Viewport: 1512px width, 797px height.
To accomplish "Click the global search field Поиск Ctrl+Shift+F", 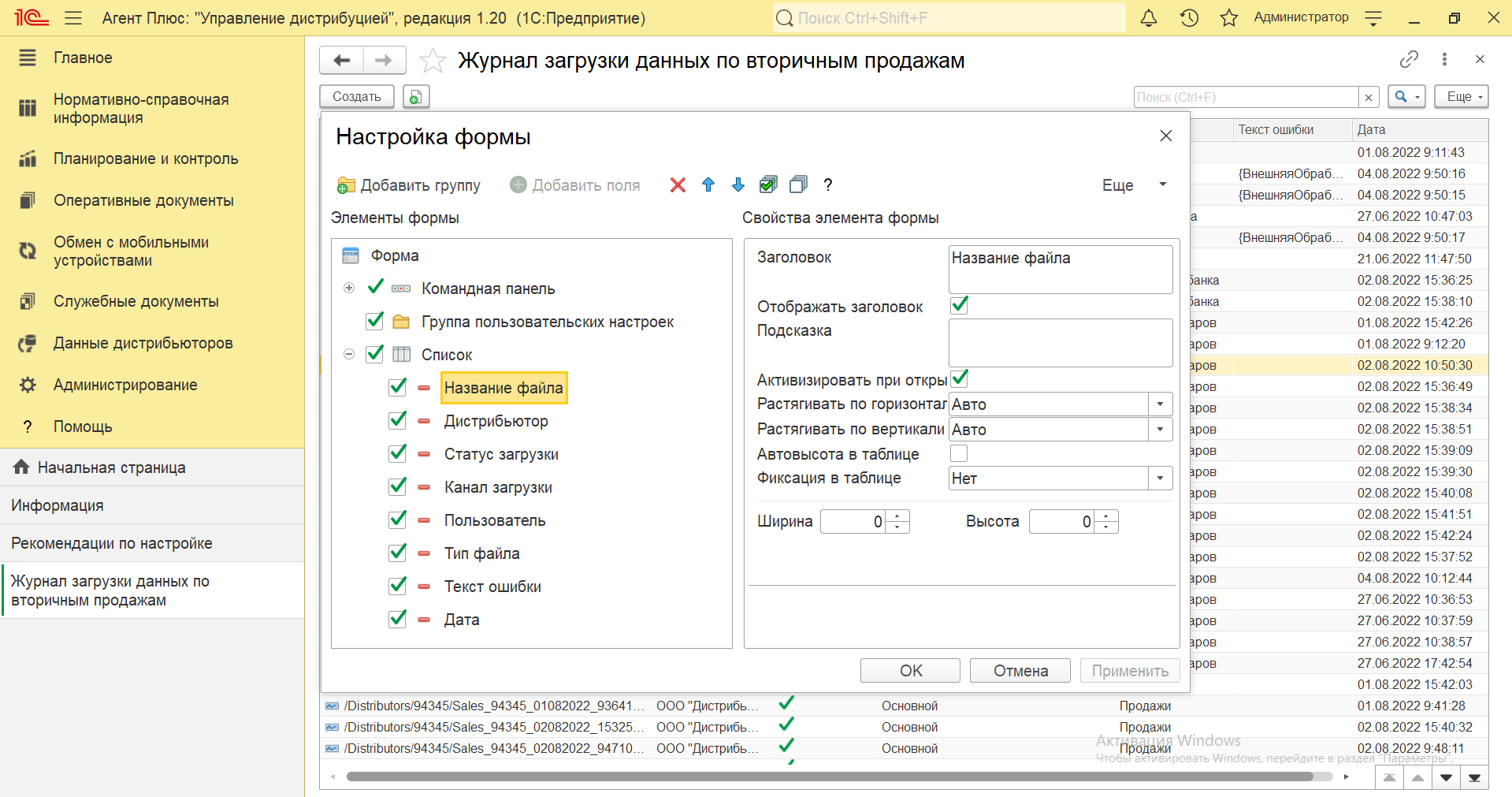I will pos(949,17).
